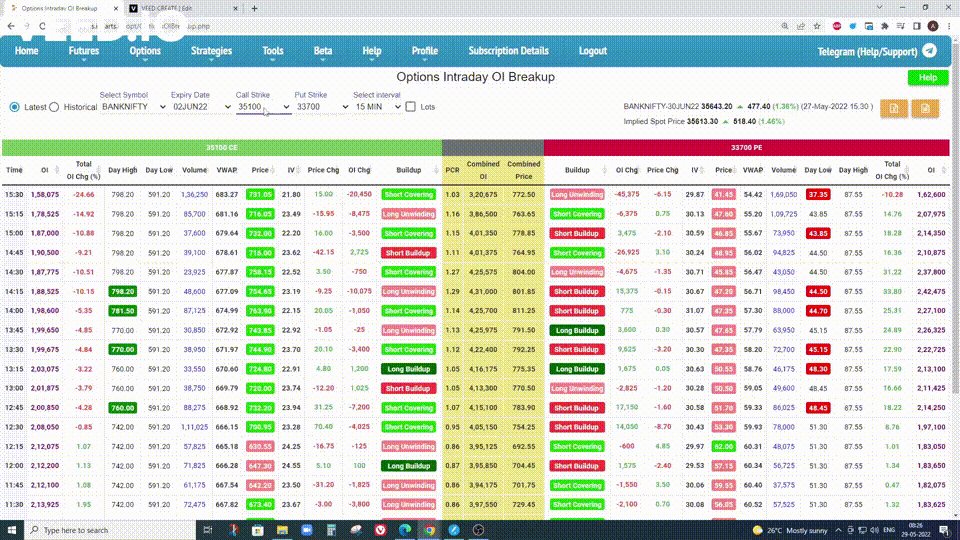This screenshot has width=960, height=540.
Task: Click the PCR column header
Action: 452,170
